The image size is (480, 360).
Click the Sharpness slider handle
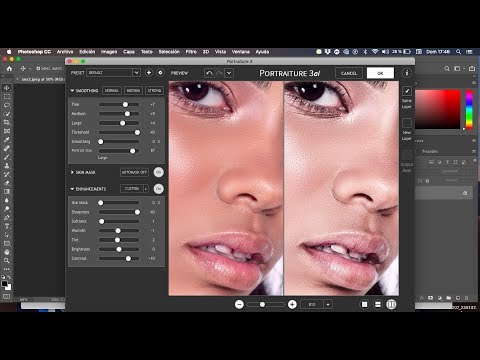(x=137, y=212)
